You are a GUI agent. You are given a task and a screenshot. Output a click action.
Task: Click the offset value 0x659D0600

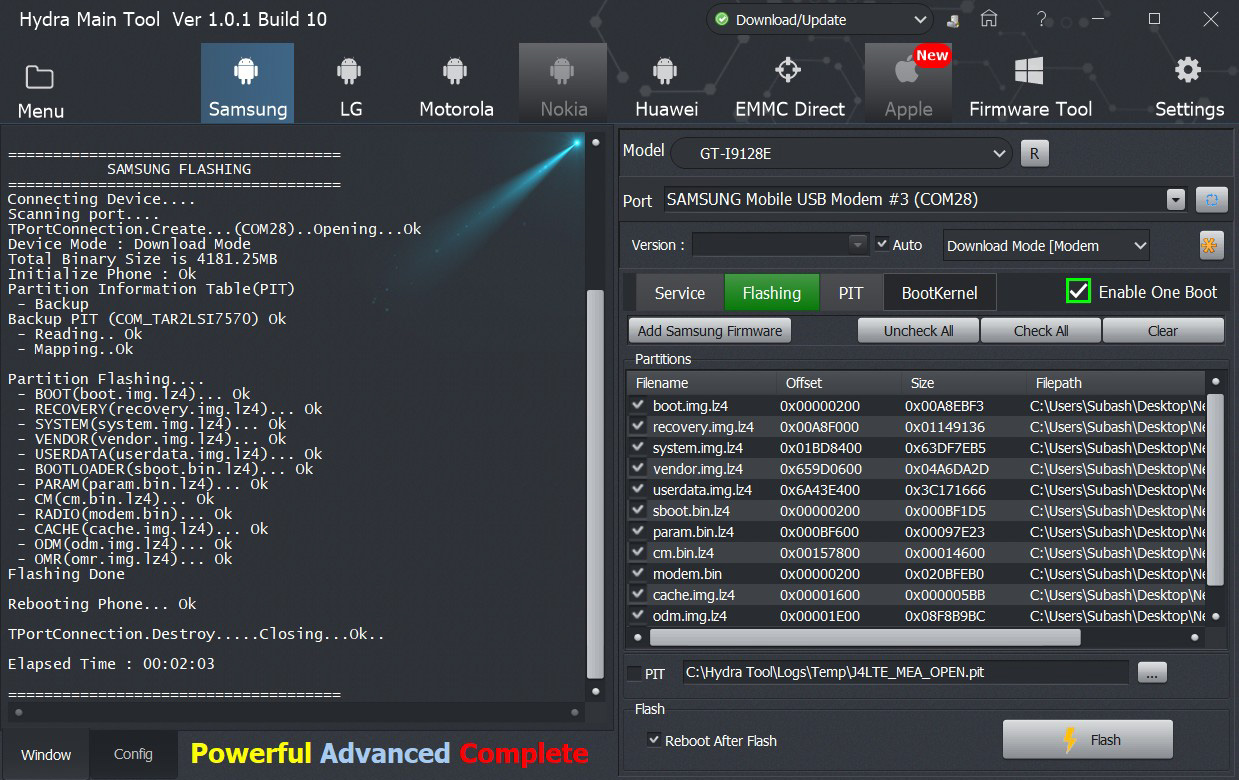pyautogui.click(x=820, y=468)
